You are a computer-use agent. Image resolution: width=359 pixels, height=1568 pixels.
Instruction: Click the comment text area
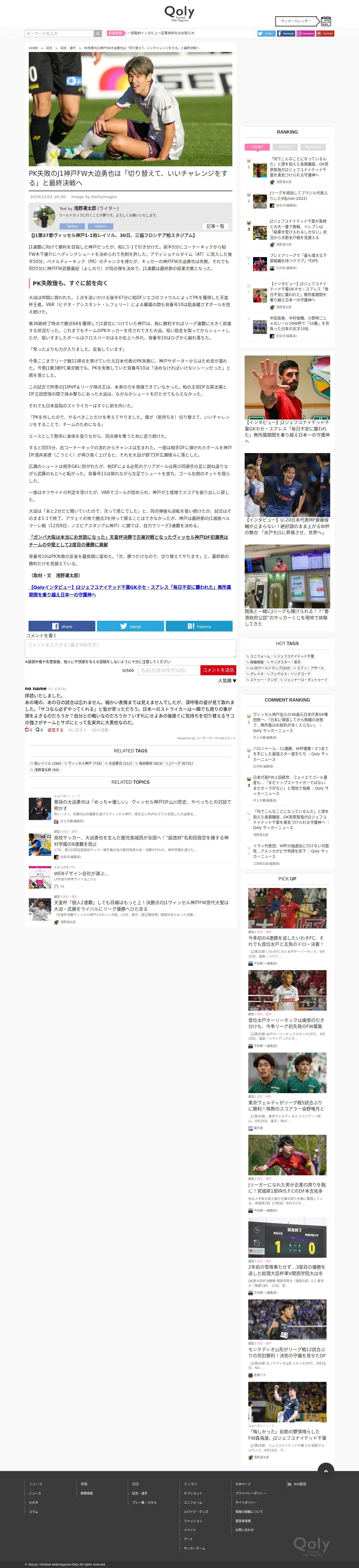pyautogui.click(x=131, y=648)
